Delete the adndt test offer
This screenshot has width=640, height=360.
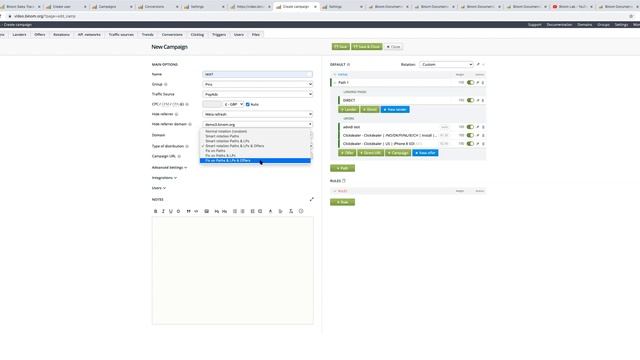(x=483, y=127)
